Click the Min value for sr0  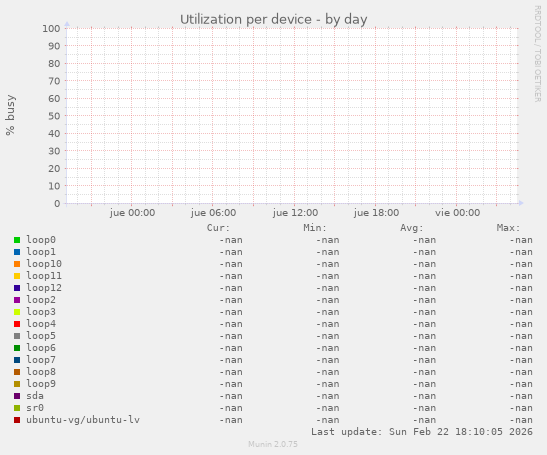(x=328, y=408)
